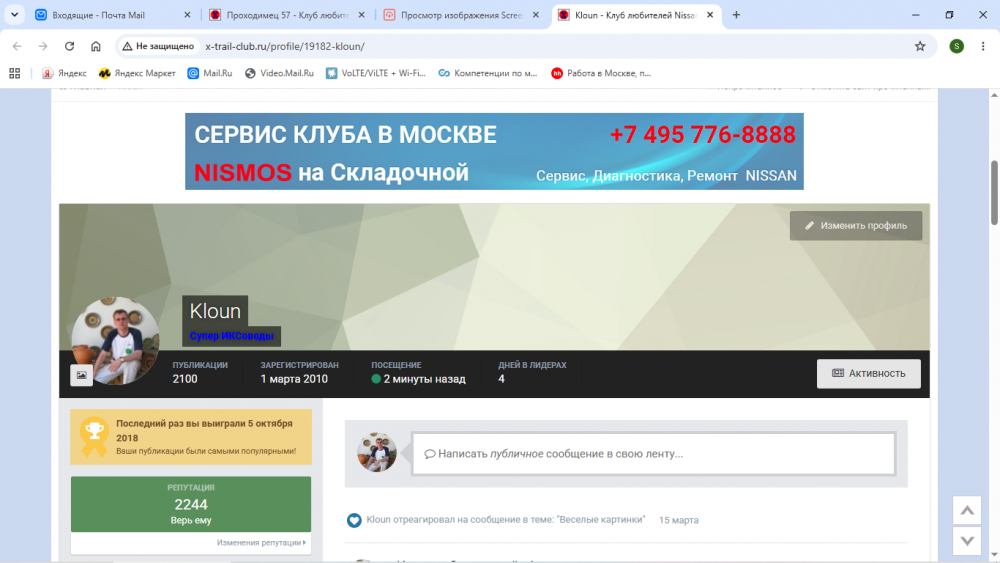Image resolution: width=1000 pixels, height=563 pixels.
Task: Switch to the Просмотр изображения tab
Action: tap(462, 15)
